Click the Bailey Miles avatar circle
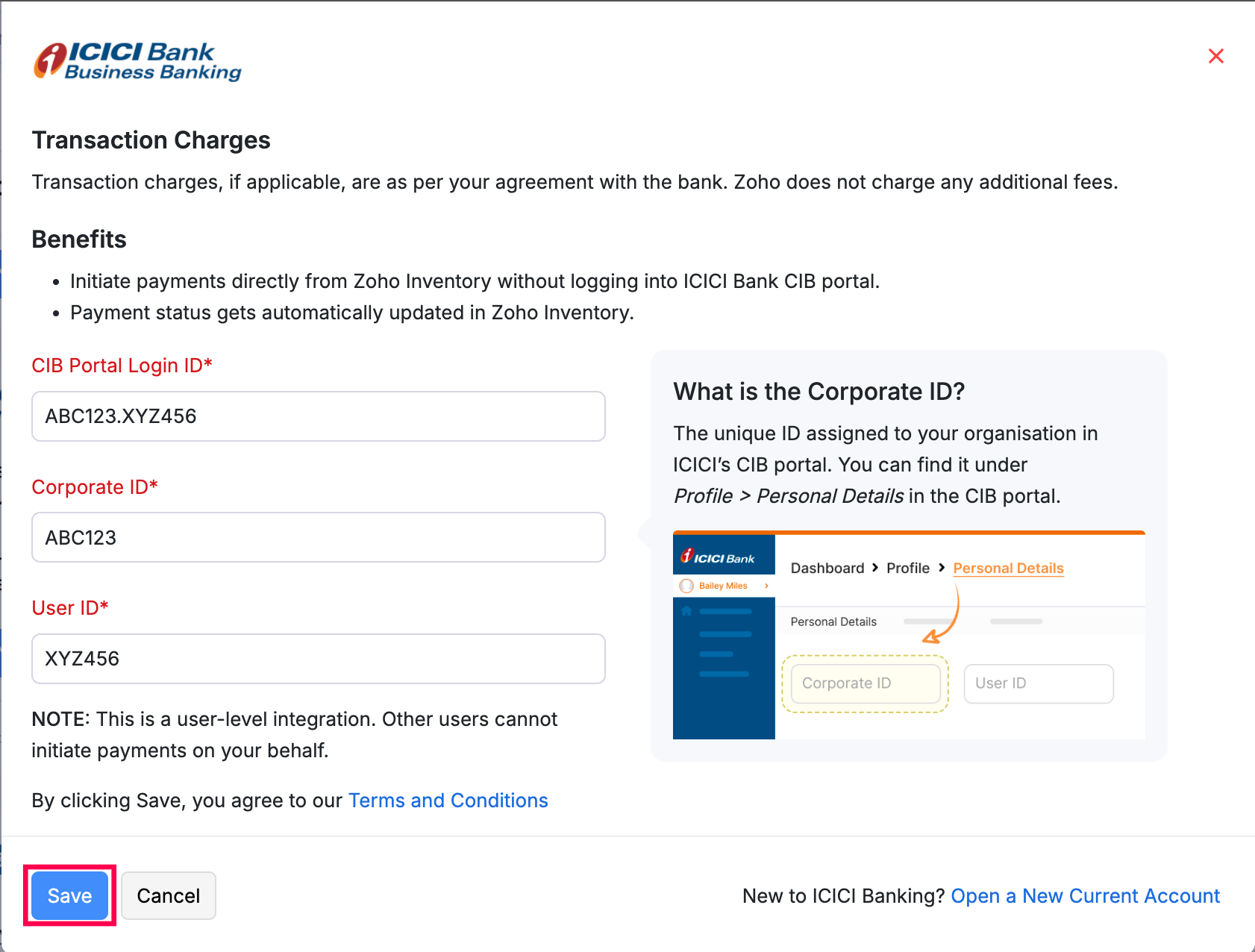Image resolution: width=1255 pixels, height=952 pixels. (686, 586)
